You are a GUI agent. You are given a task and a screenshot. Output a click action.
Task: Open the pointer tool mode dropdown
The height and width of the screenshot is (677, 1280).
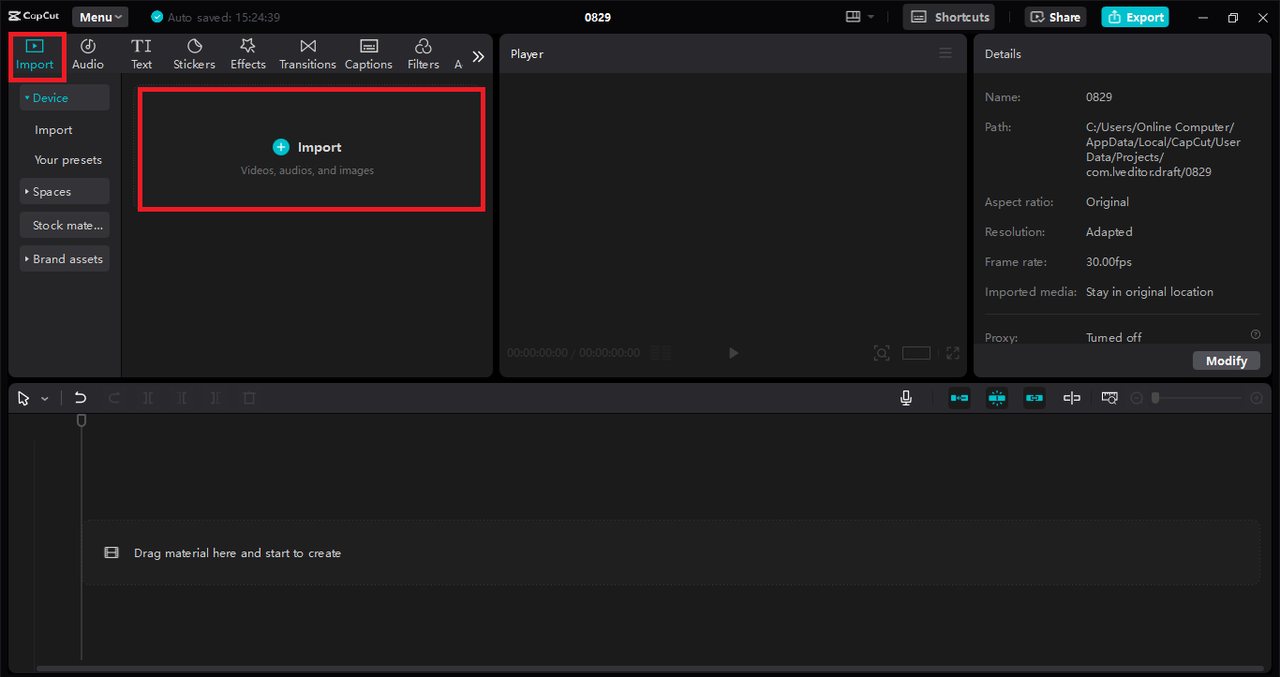44,399
